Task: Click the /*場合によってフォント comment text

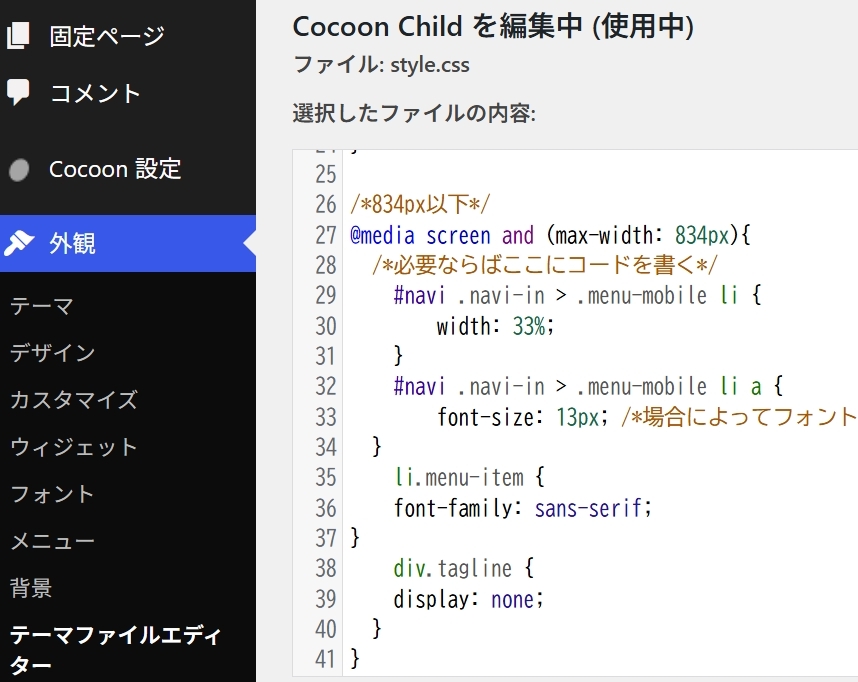Action: [x=739, y=417]
